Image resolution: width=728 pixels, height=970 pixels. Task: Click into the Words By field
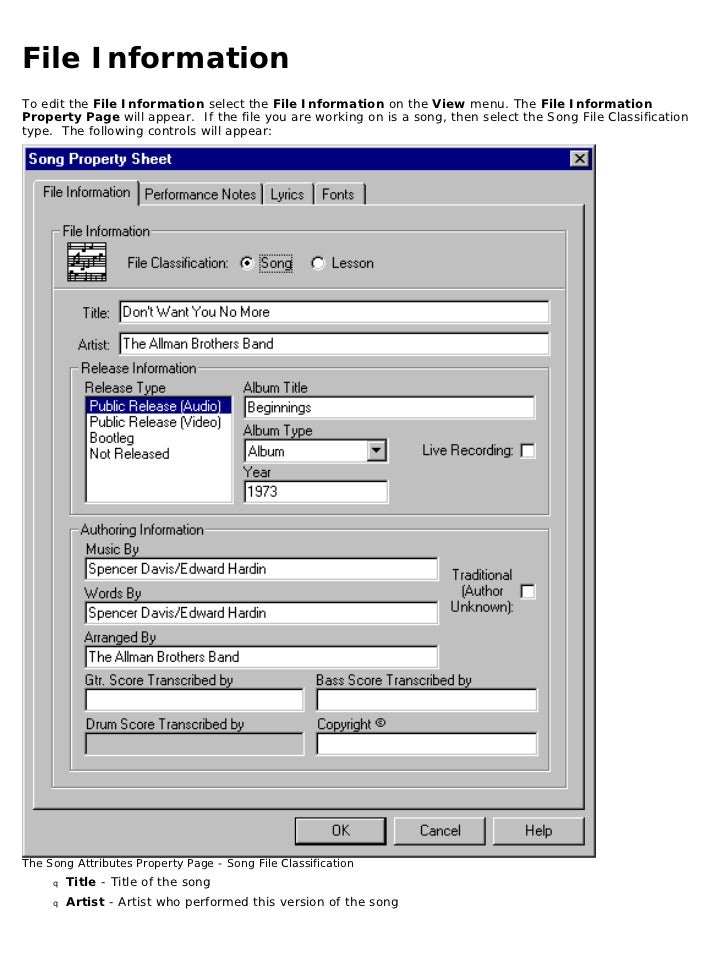(262, 612)
